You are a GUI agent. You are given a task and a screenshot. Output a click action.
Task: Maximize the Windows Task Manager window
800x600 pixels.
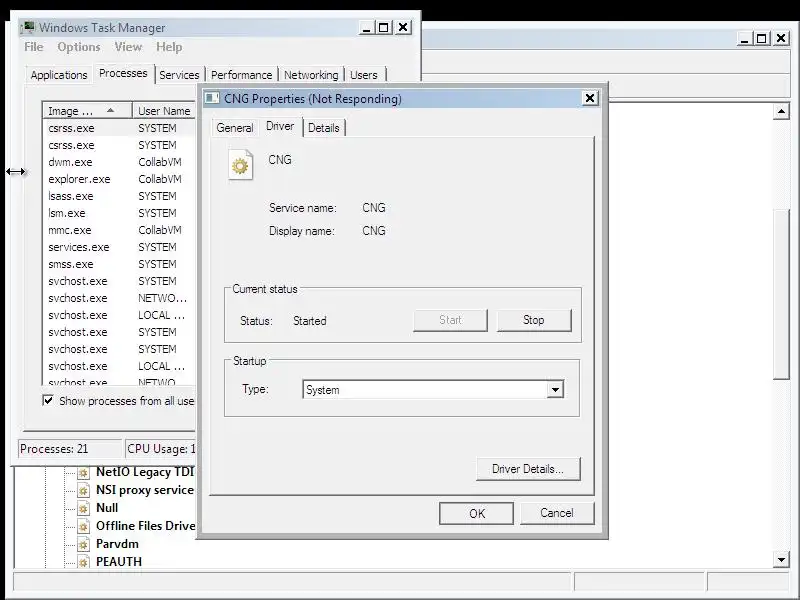point(384,28)
